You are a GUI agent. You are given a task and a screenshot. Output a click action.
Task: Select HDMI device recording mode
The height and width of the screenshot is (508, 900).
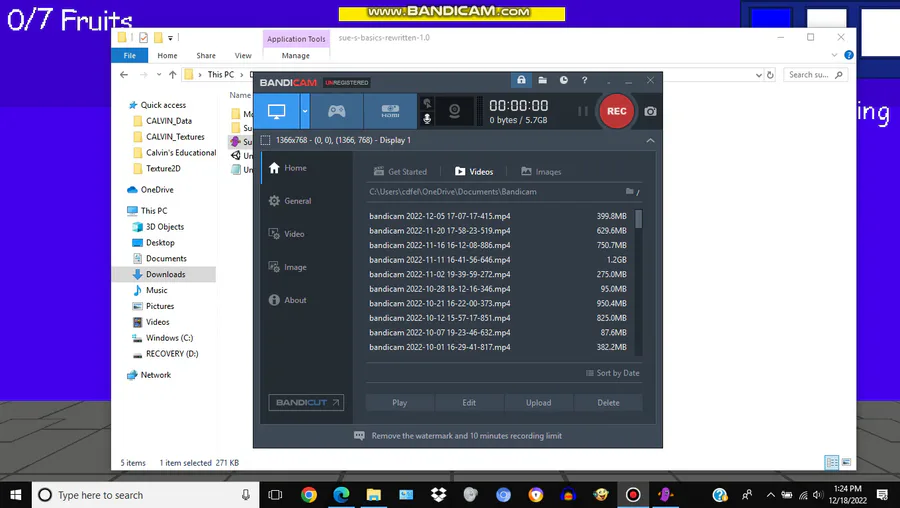pyautogui.click(x=390, y=111)
